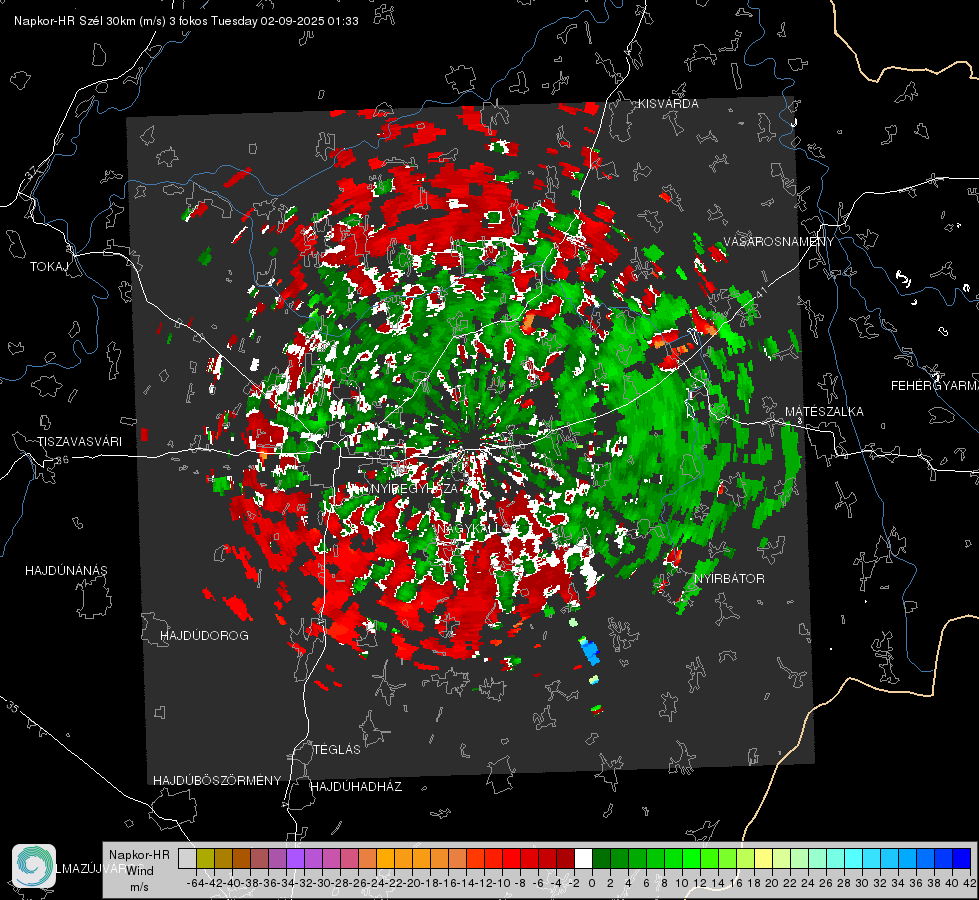Image resolution: width=979 pixels, height=900 pixels.
Task: Click the partly cut-off FEHÉRGYARMAT label
Action: pos(935,386)
